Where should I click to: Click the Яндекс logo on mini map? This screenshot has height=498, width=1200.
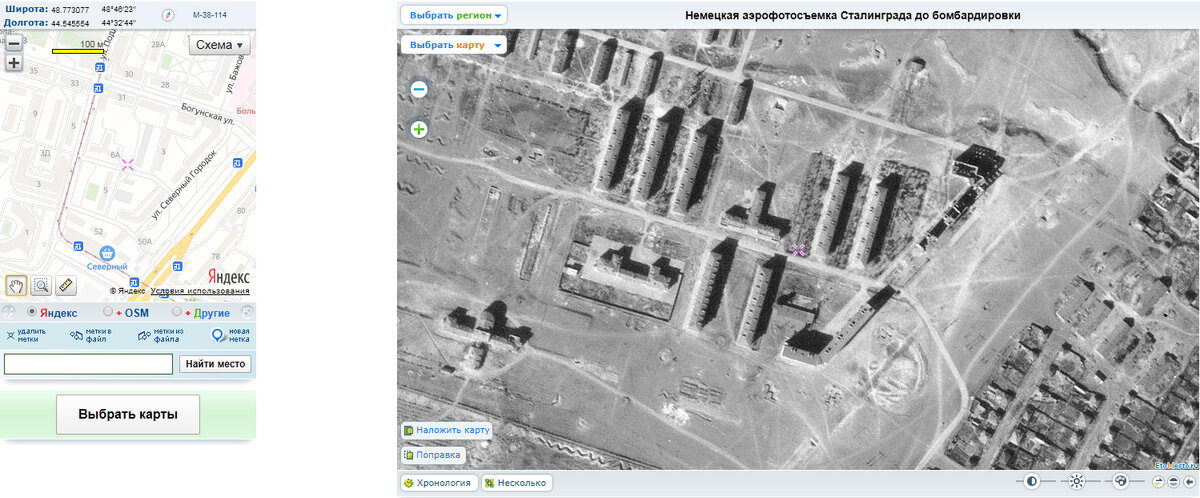click(229, 276)
